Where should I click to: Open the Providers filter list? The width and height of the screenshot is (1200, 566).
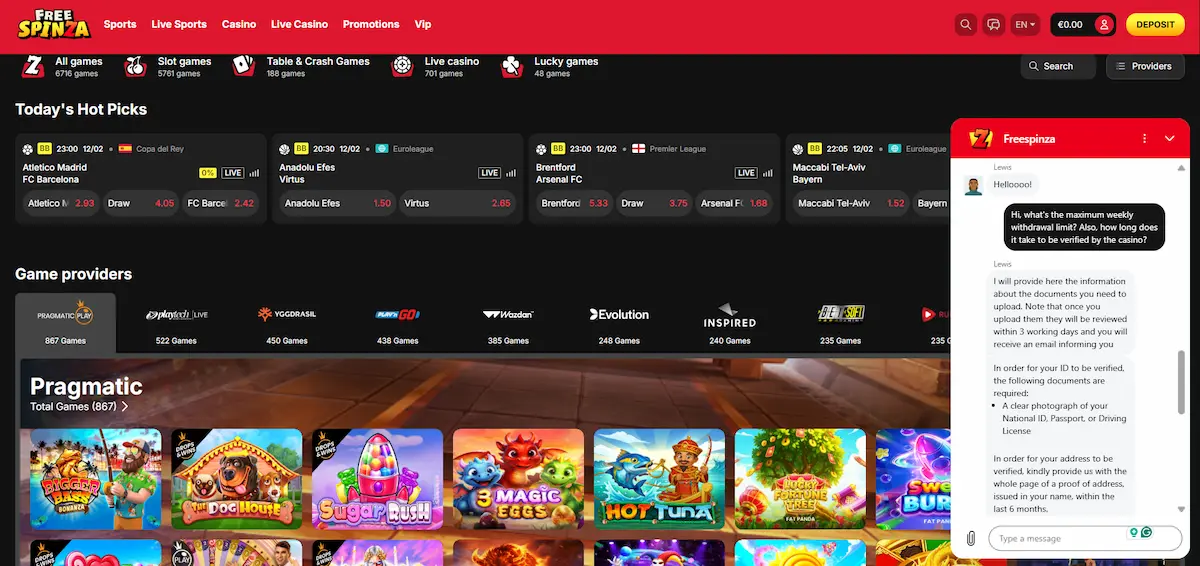[1143, 66]
